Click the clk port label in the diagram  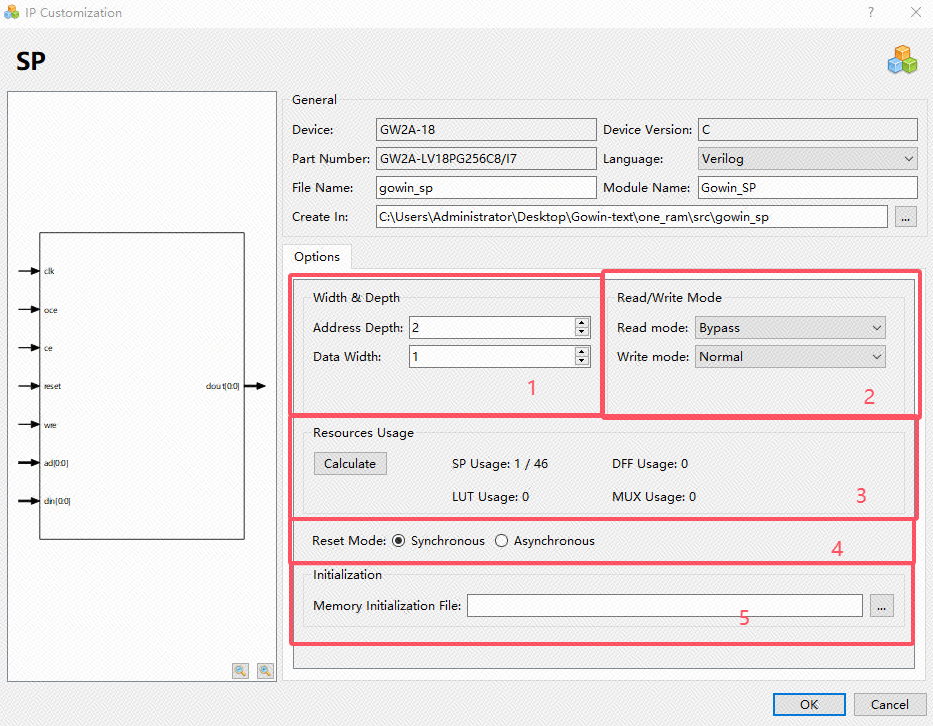click(x=49, y=271)
